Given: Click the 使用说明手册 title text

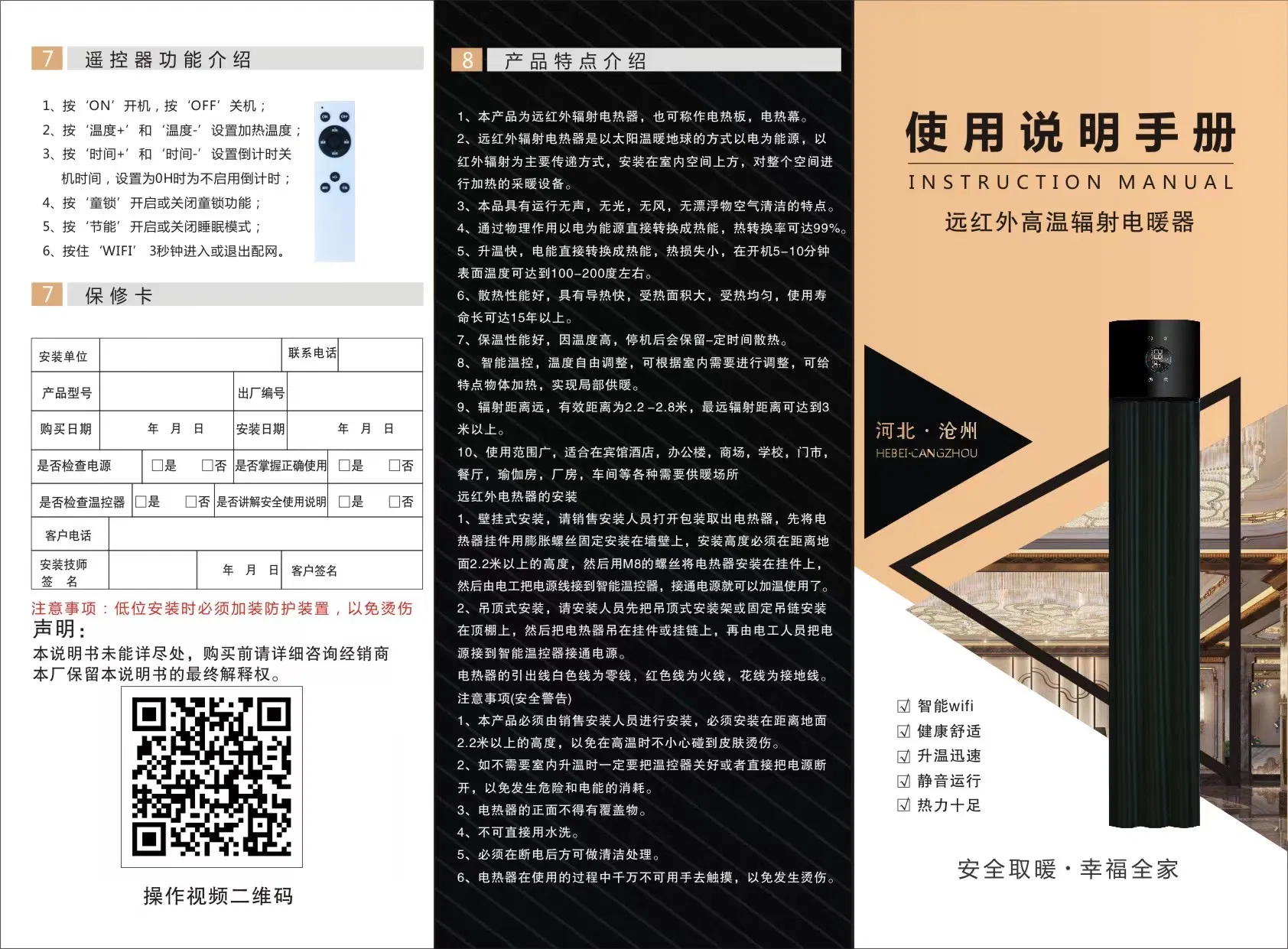Looking at the screenshot, I should click(x=1070, y=133).
